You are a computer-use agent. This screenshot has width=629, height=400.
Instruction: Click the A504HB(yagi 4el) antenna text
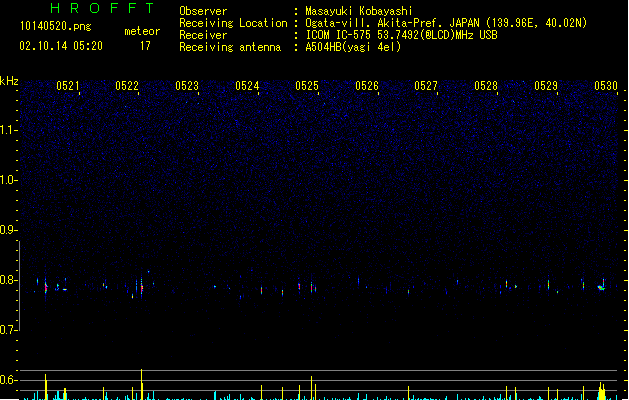(353, 47)
